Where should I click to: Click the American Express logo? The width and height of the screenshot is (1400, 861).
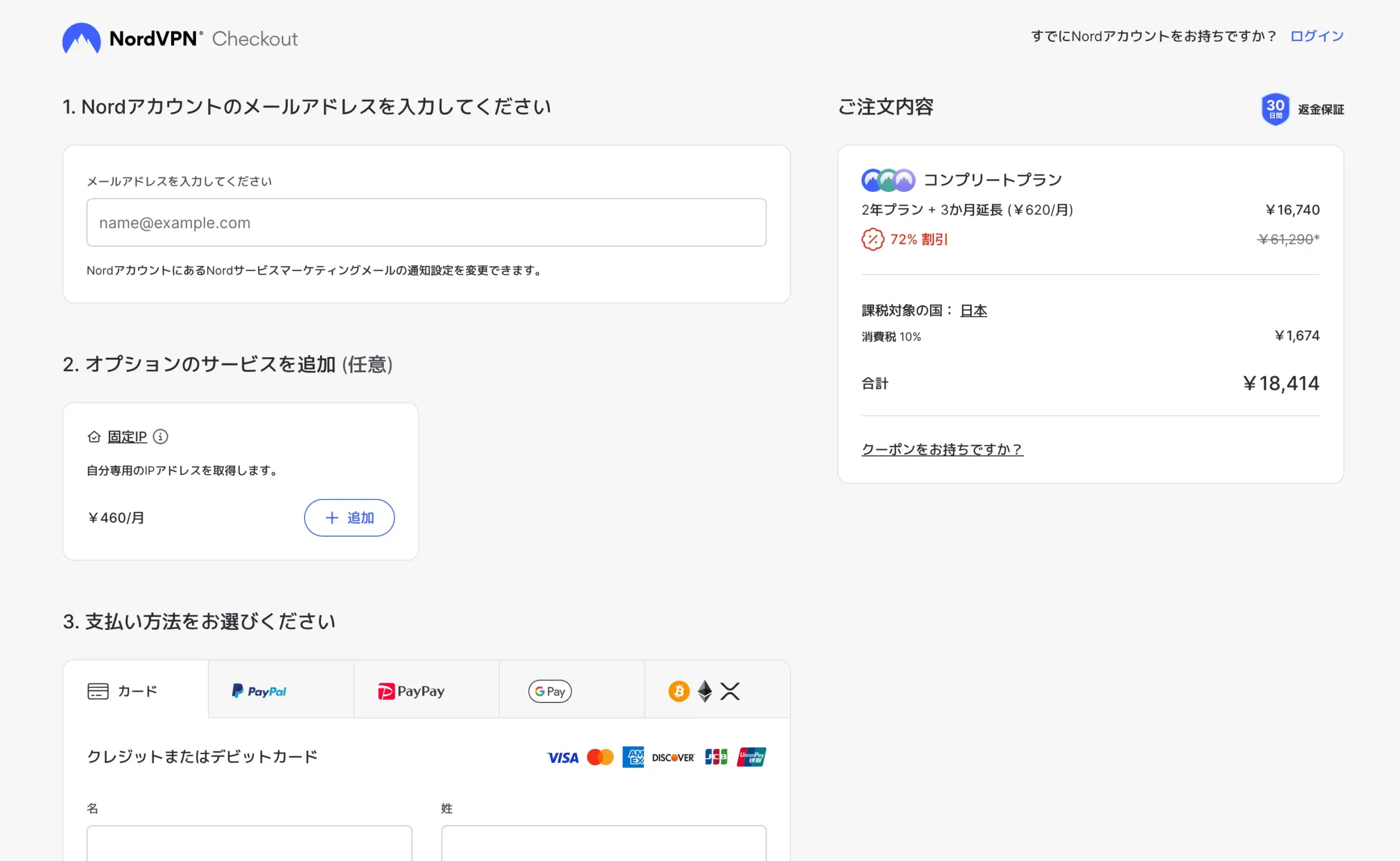coord(633,758)
